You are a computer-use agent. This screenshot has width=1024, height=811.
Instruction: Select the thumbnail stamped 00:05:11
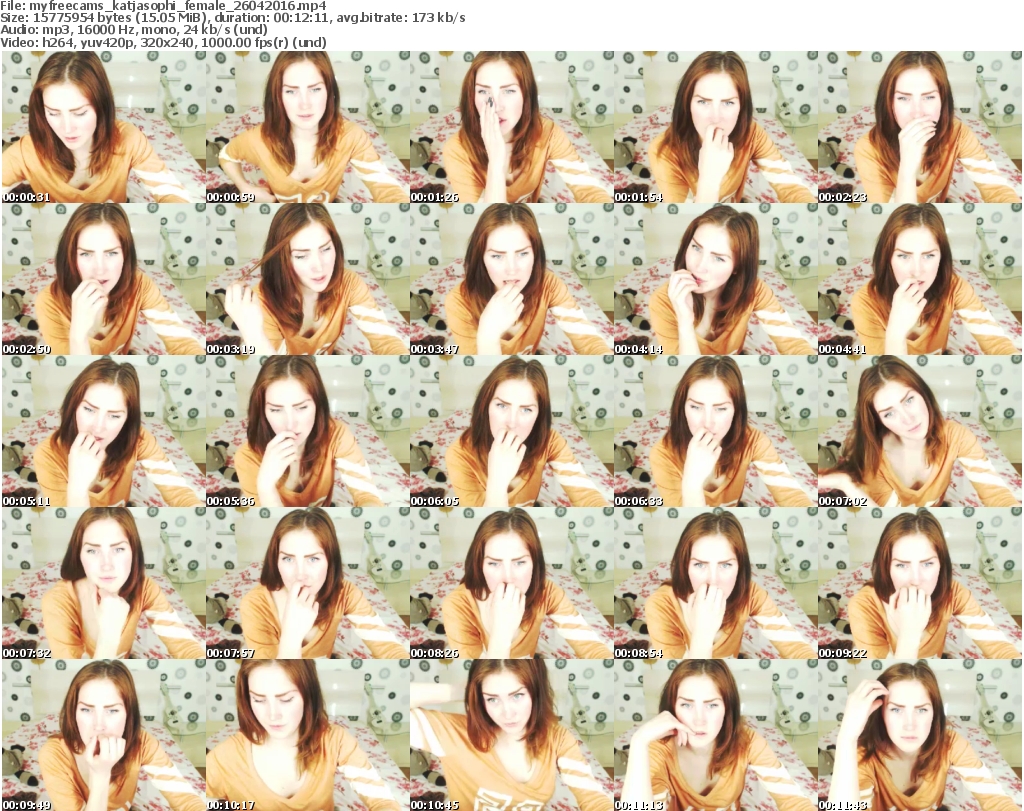coord(103,431)
